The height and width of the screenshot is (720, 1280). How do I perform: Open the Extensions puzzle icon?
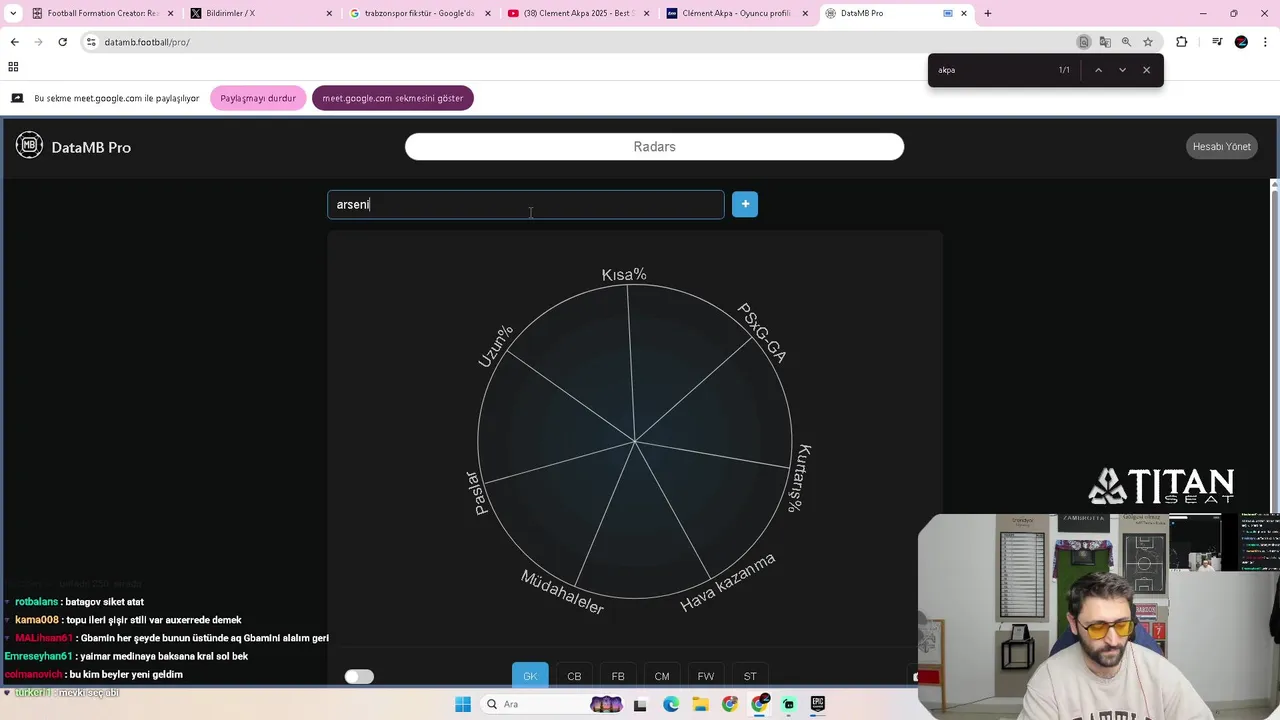1182,42
